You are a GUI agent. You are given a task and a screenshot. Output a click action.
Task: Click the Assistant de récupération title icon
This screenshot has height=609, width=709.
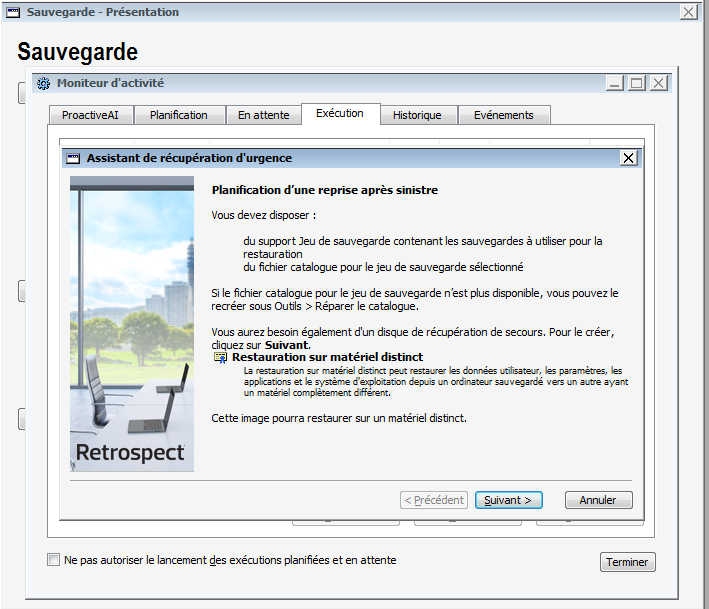(72, 158)
